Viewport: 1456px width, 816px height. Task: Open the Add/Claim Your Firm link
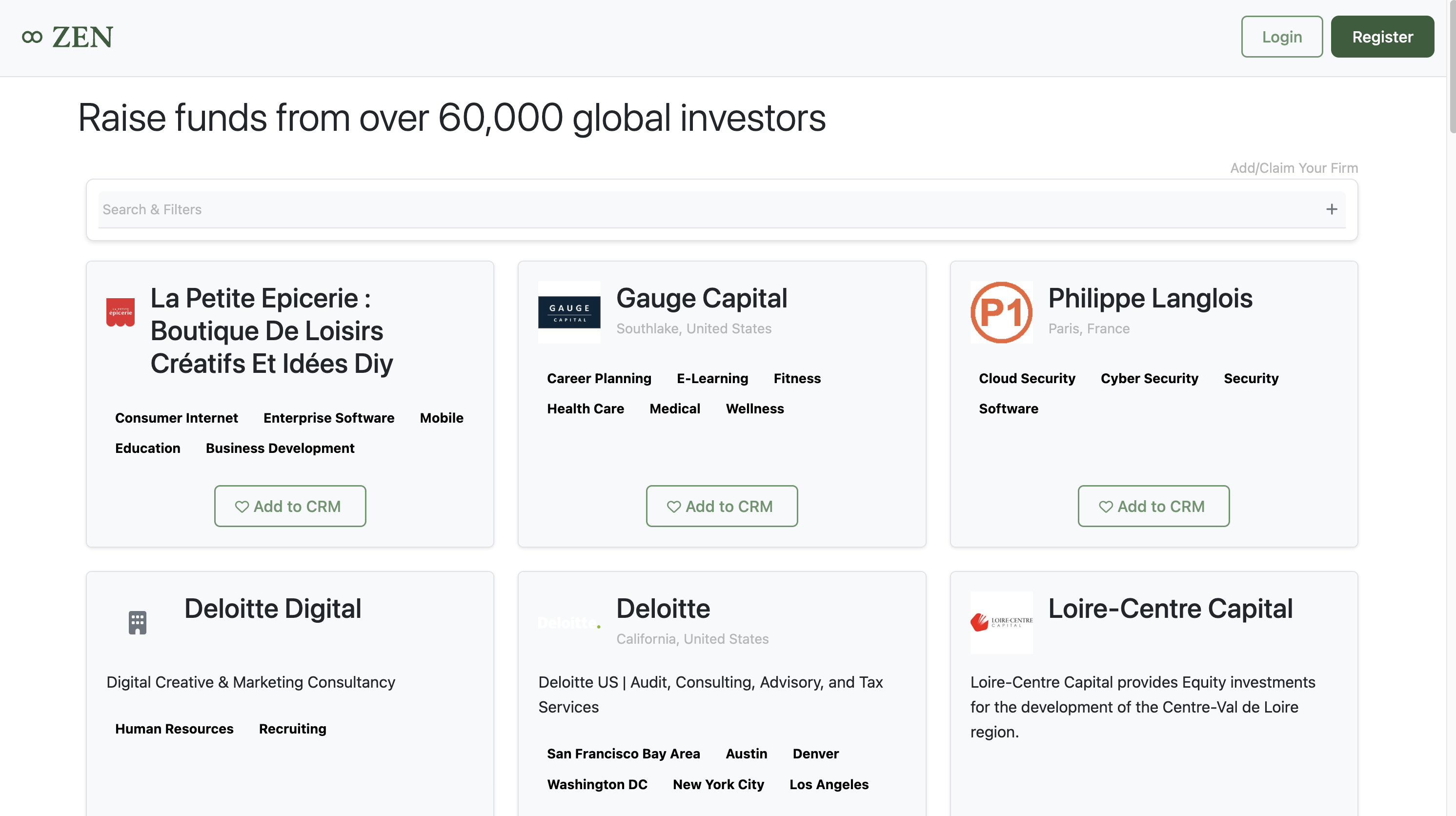[x=1294, y=168]
